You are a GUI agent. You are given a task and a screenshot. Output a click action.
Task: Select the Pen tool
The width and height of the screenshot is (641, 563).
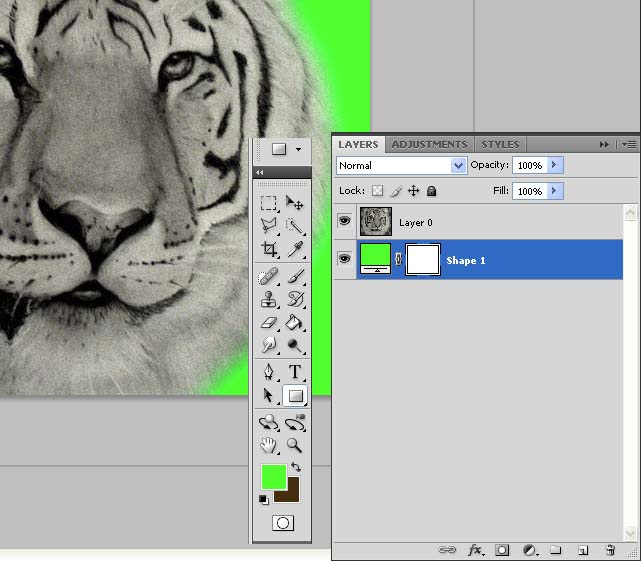tap(269, 372)
